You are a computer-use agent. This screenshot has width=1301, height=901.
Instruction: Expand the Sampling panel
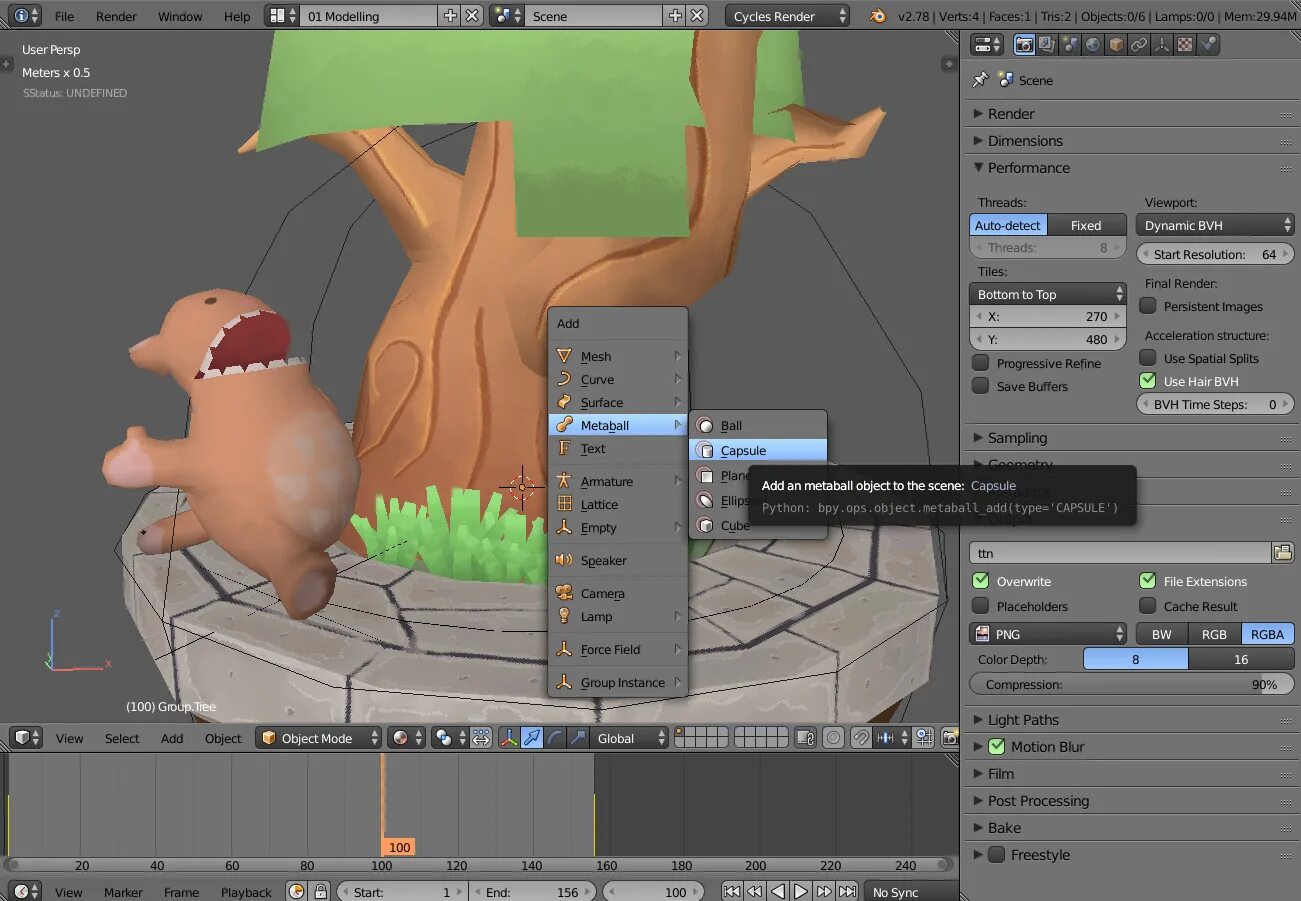coord(1130,438)
